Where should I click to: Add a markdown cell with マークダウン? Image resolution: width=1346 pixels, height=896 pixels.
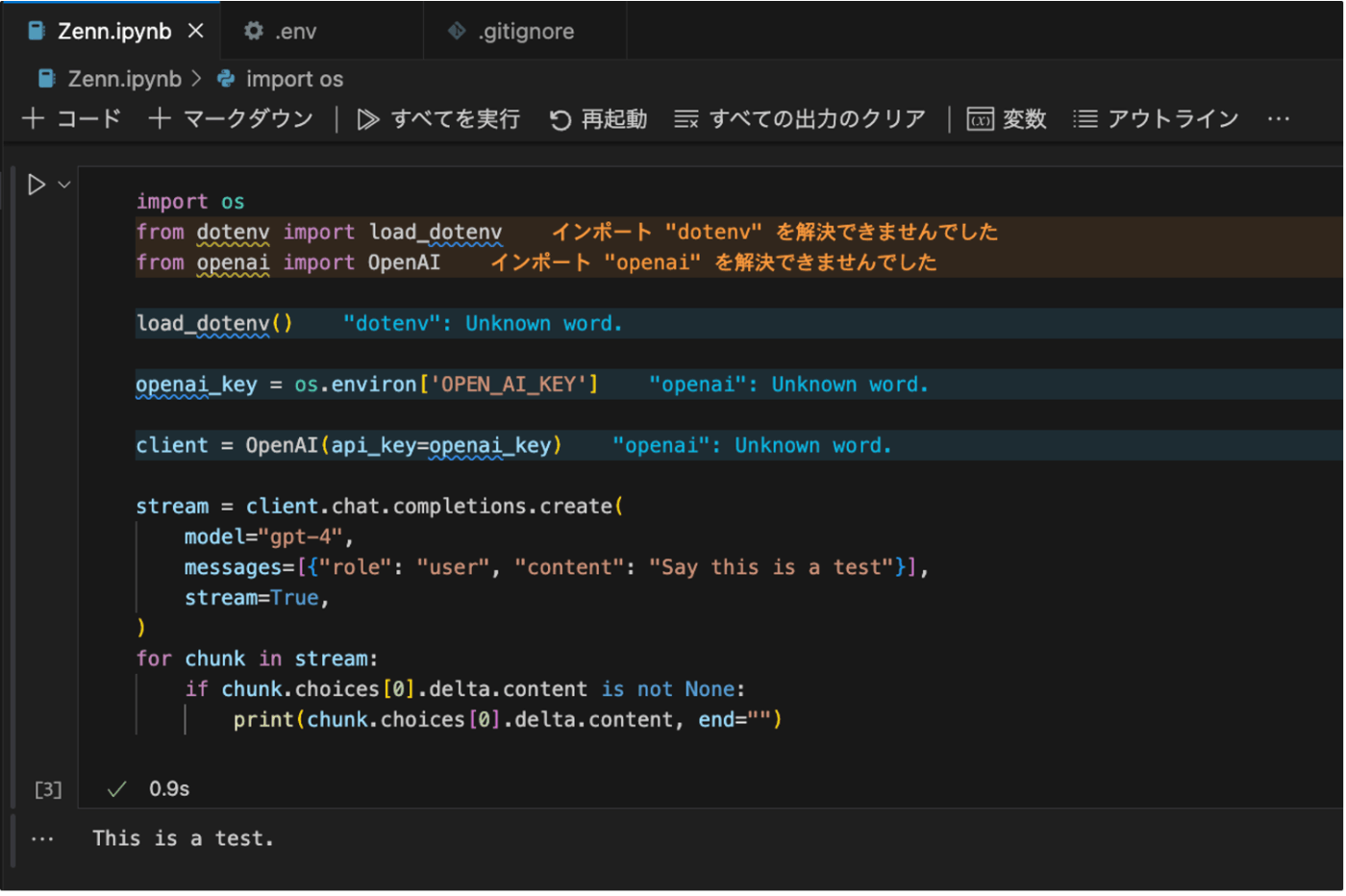[232, 118]
